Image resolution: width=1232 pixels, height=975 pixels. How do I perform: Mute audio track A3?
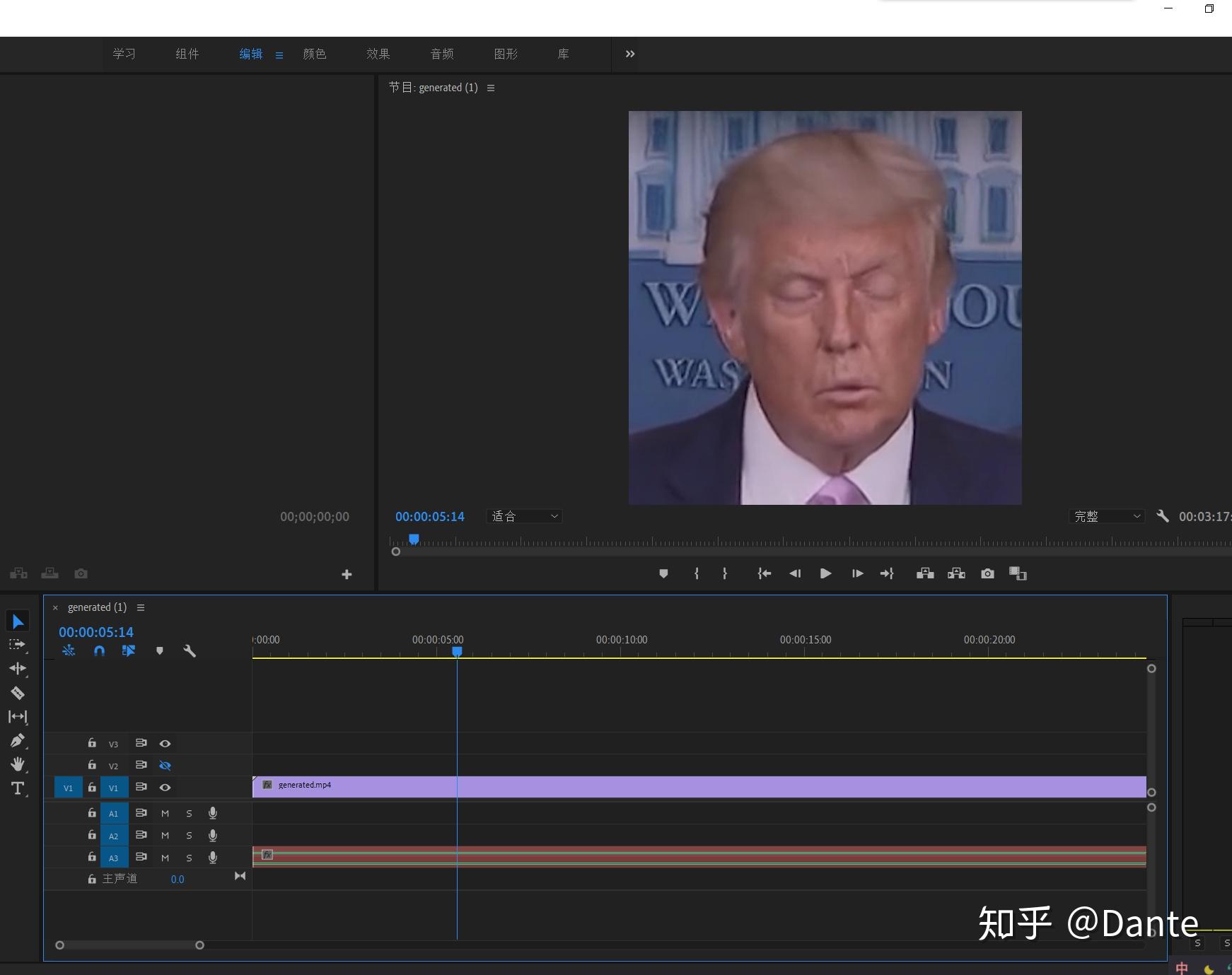tap(165, 858)
